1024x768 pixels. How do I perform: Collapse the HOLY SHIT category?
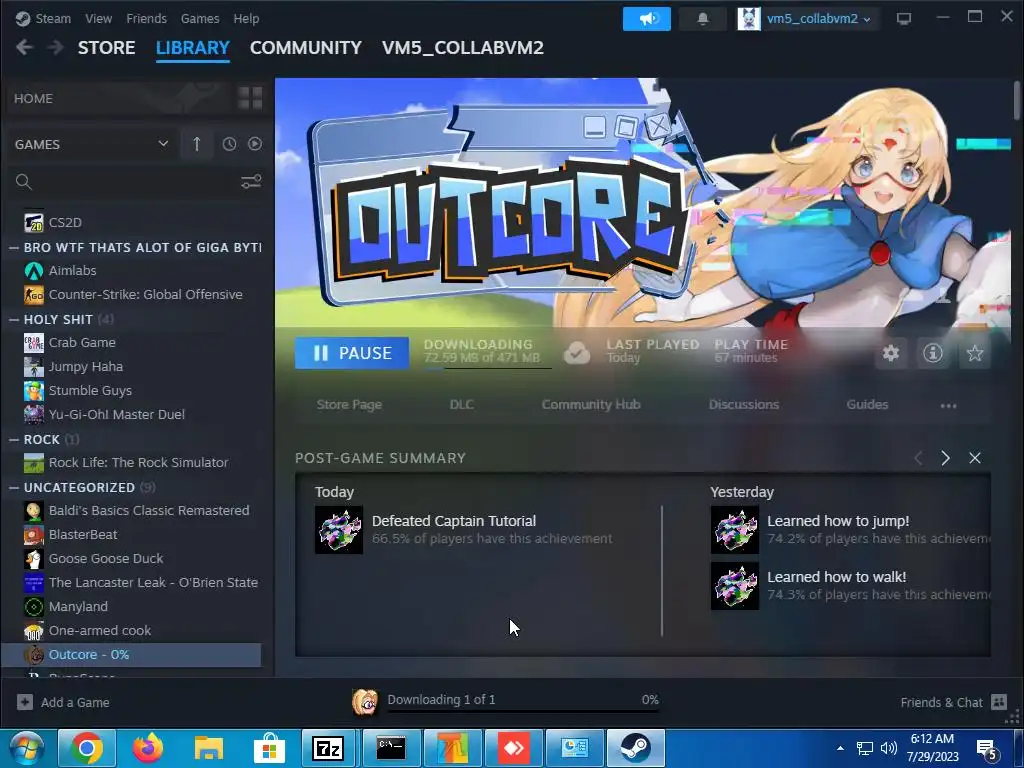coord(14,319)
